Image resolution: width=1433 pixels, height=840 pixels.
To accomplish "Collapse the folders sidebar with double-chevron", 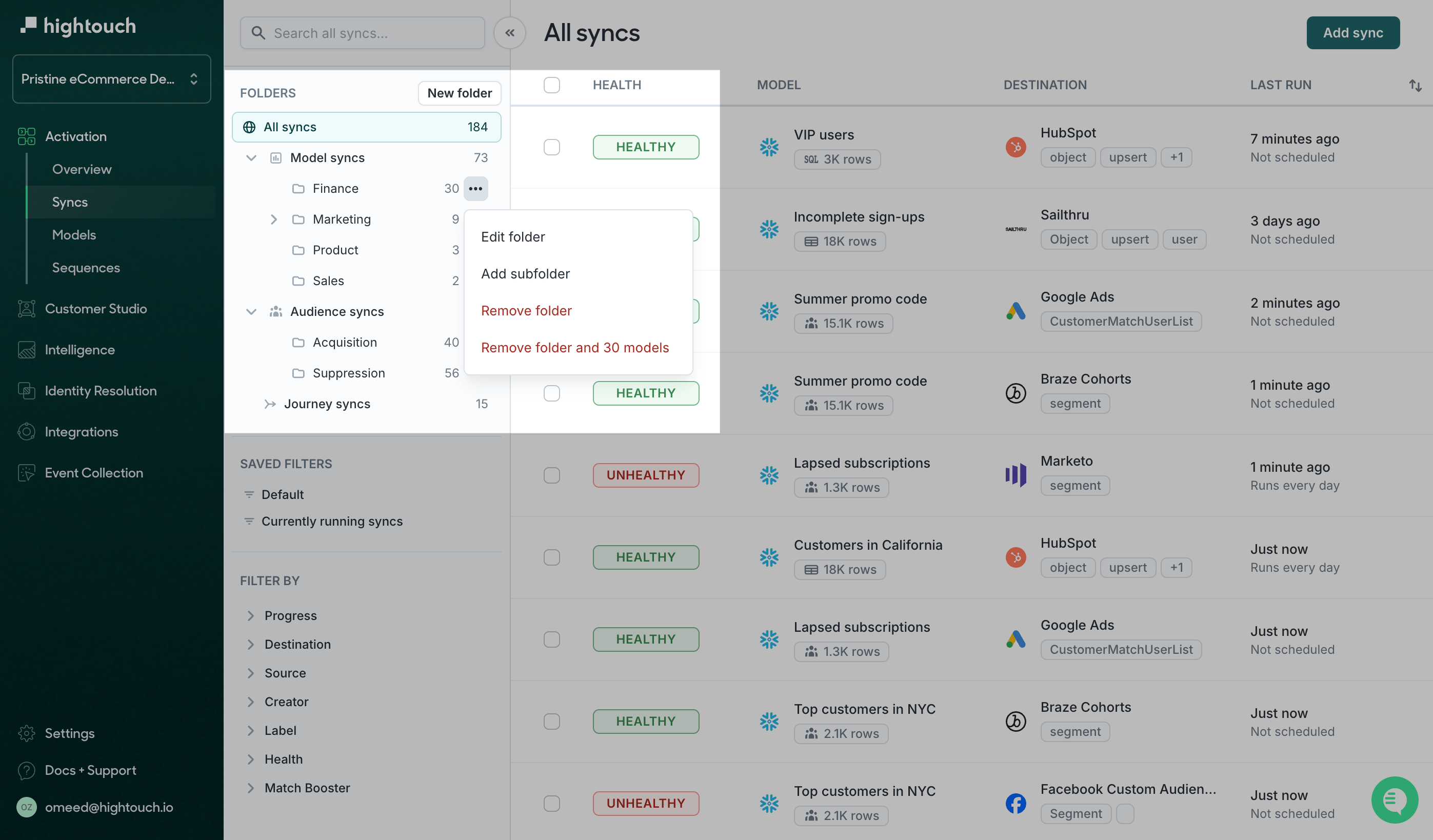I will point(509,33).
